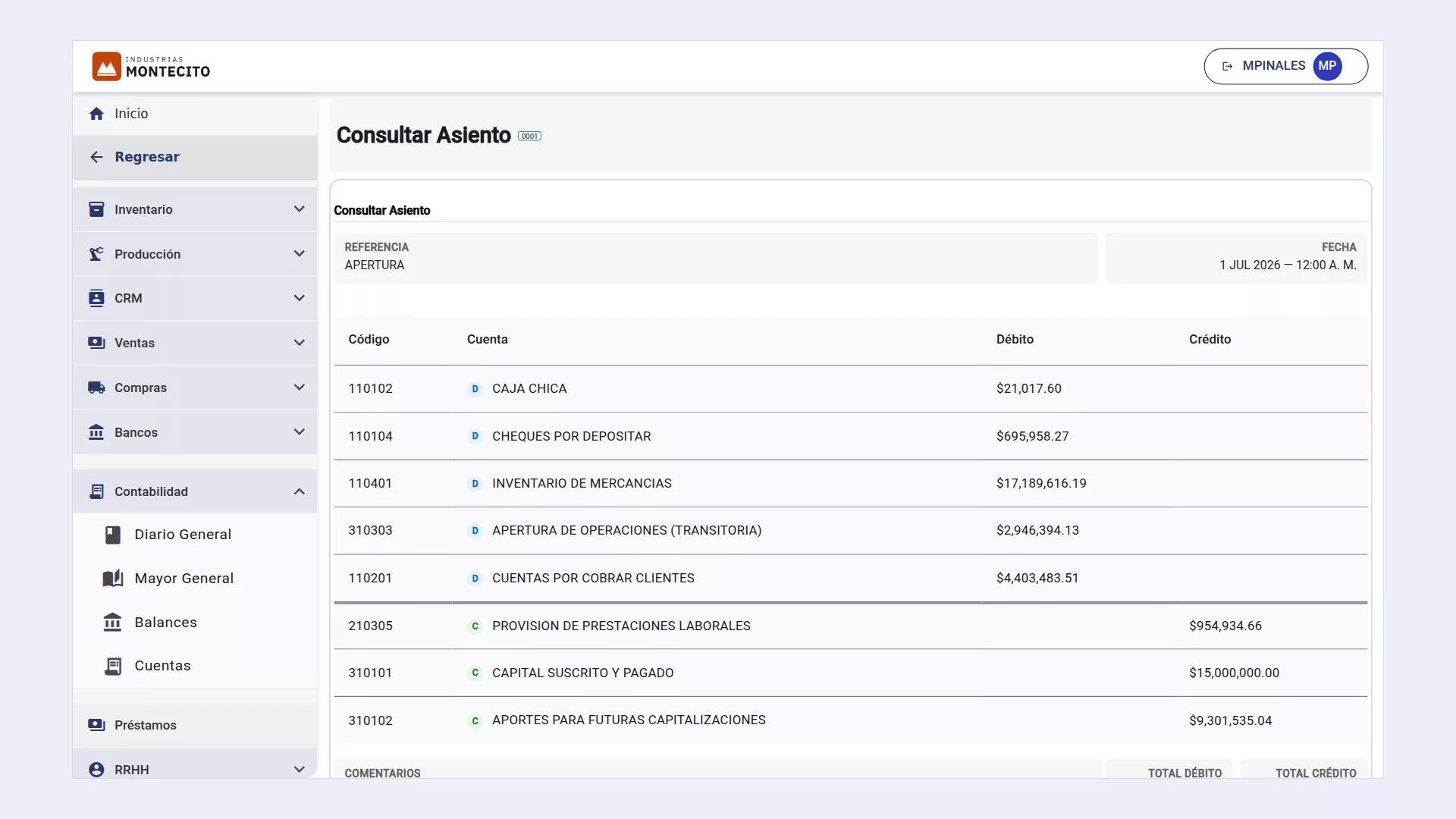The image size is (1456, 819).
Task: Click account code 110401
Action: [x=370, y=483]
